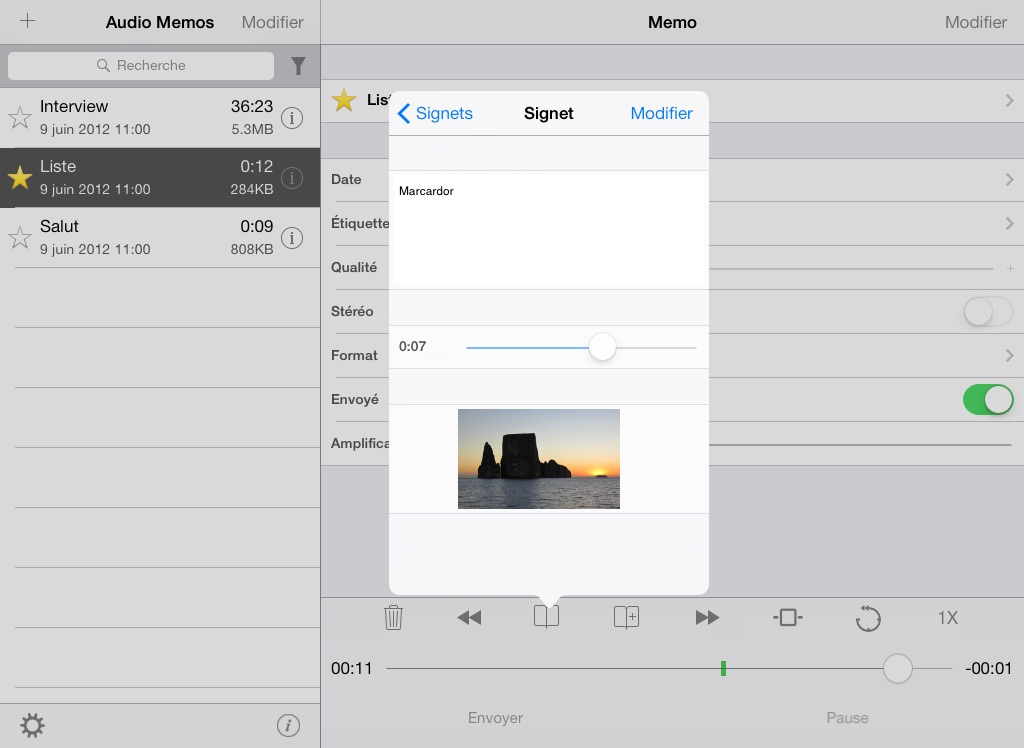Expand the Format row chevron
Viewport: 1024px width, 748px height.
tap(1009, 355)
